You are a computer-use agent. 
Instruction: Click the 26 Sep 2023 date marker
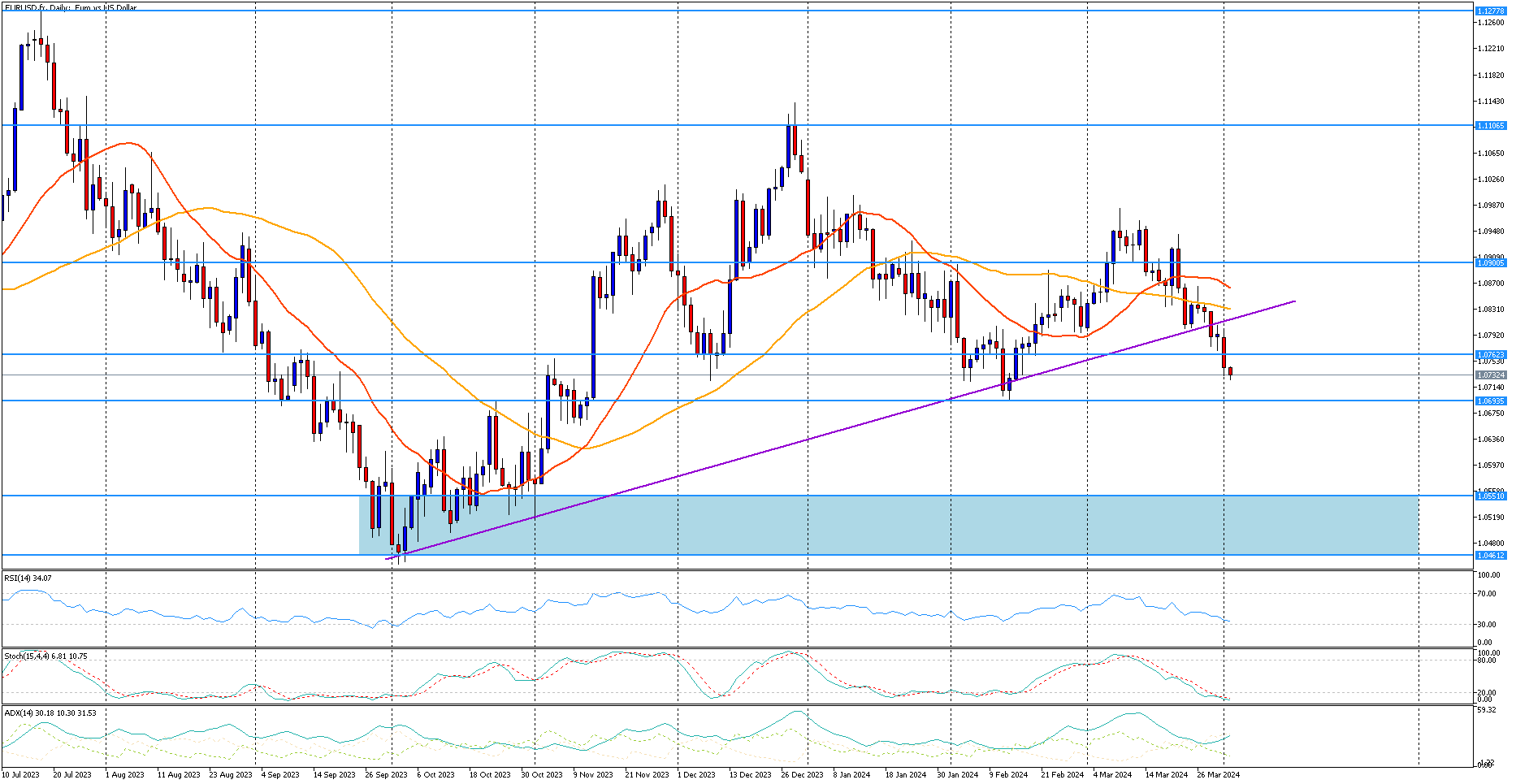click(x=386, y=774)
